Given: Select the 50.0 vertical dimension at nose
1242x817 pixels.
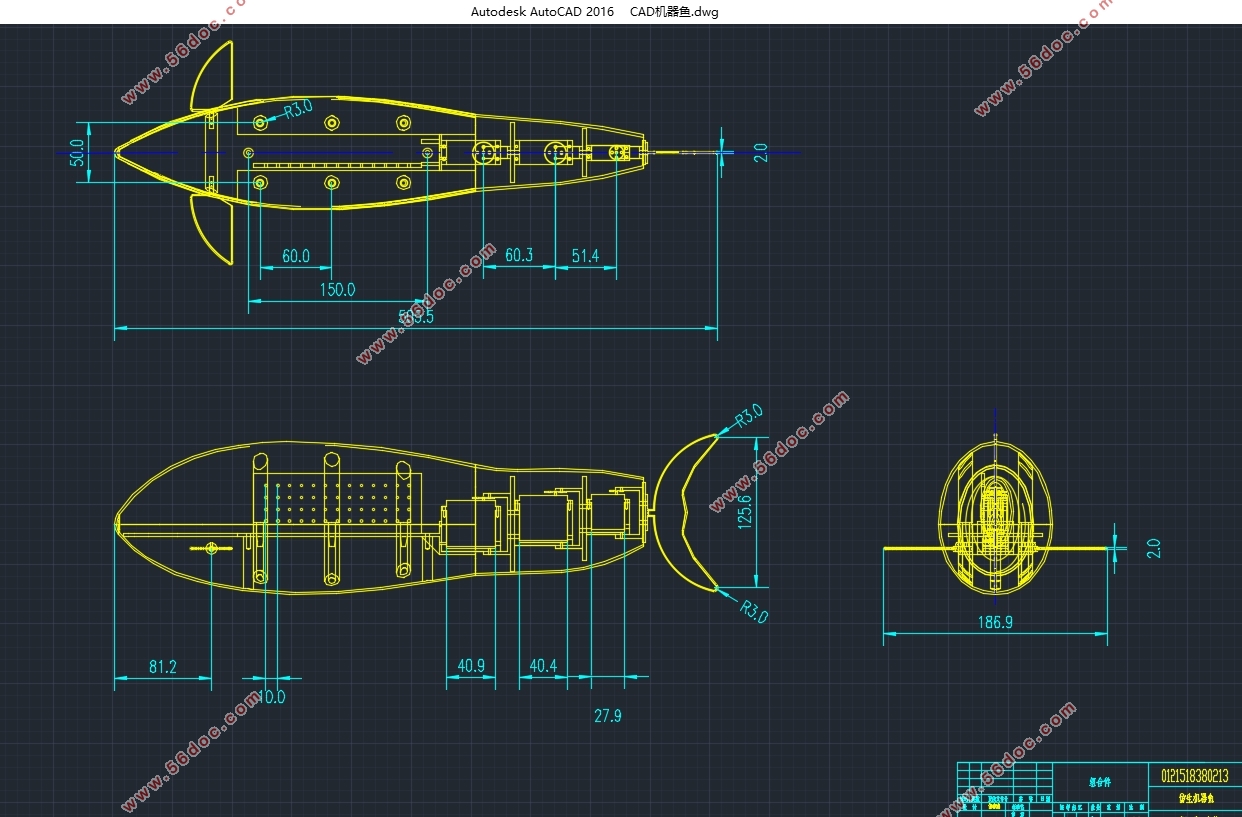Looking at the screenshot, I should (78, 153).
